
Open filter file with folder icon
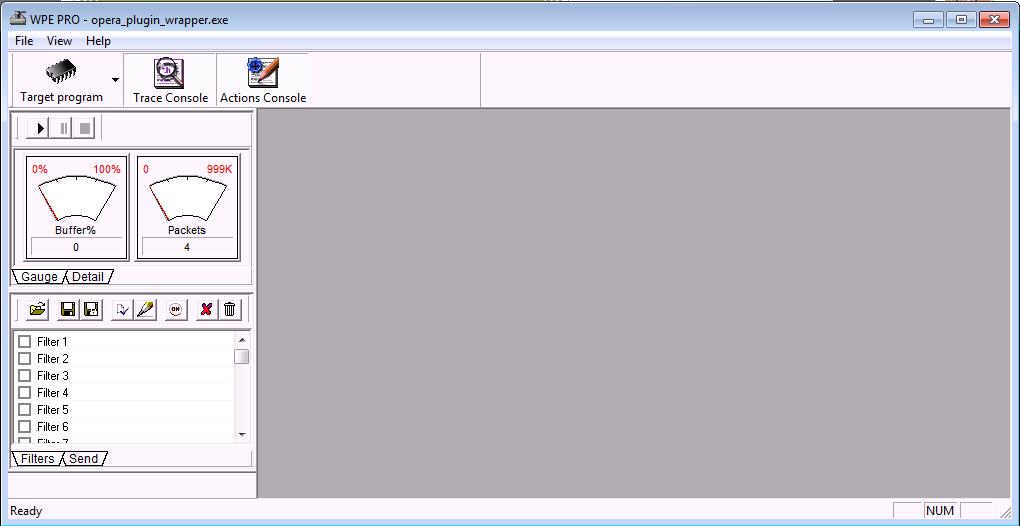tap(38, 310)
